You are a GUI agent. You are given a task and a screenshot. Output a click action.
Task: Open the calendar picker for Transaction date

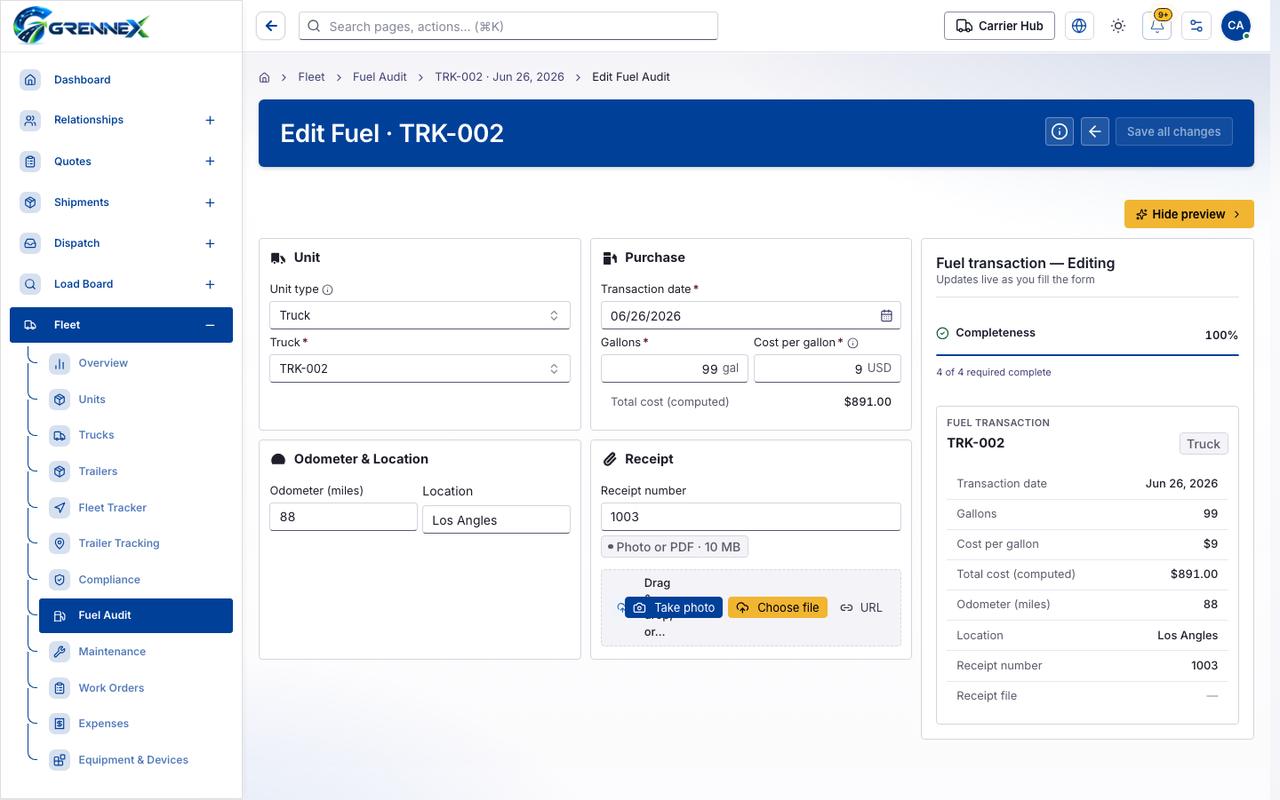(886, 315)
